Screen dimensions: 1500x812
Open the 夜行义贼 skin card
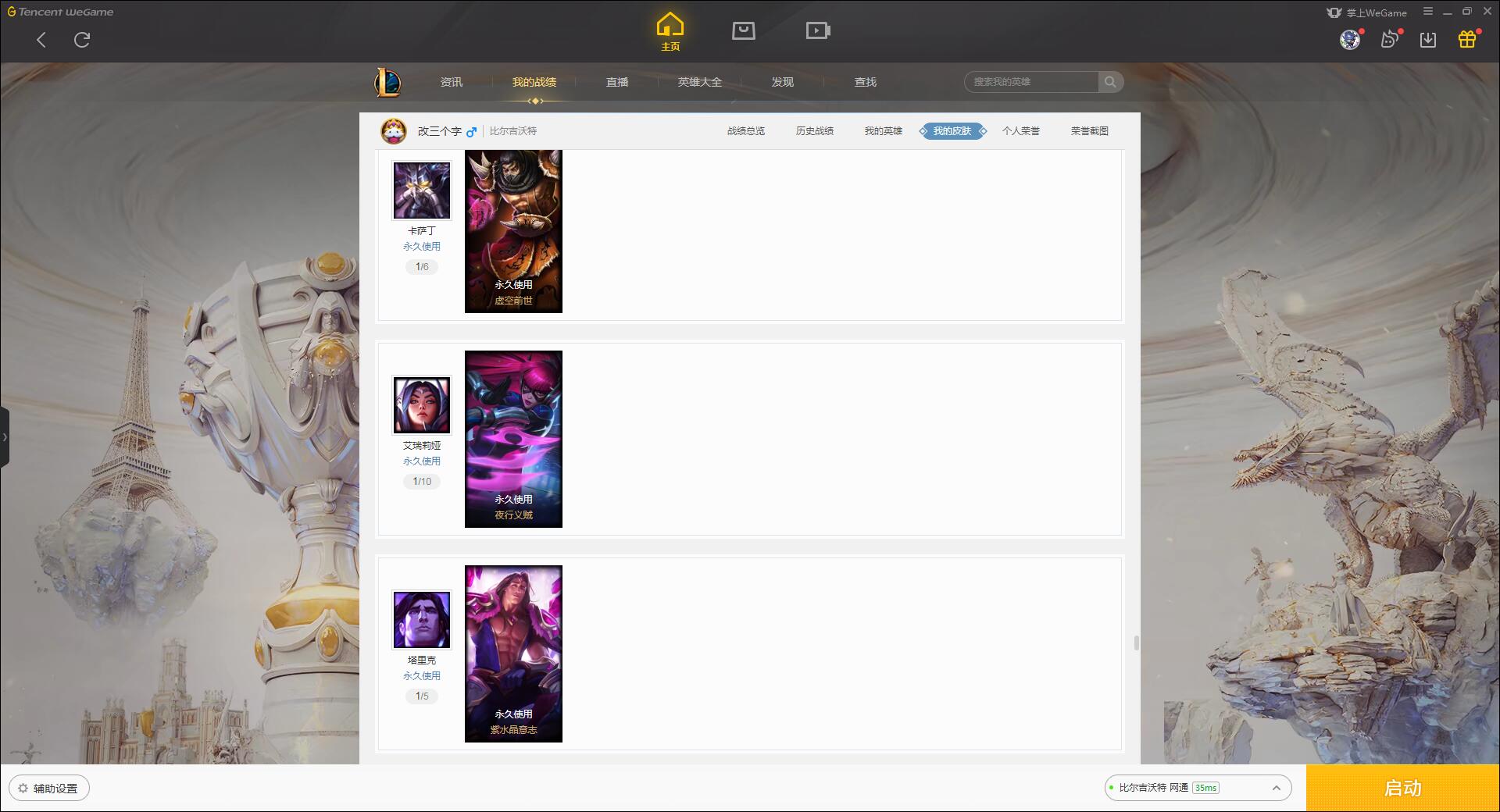pos(513,439)
